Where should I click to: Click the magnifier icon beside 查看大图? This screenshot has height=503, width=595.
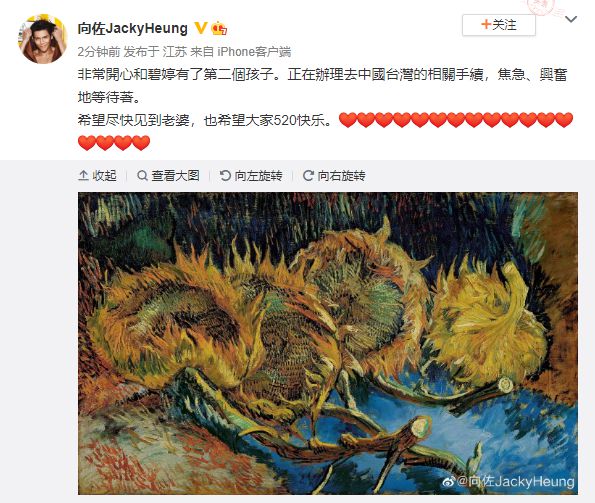pos(142,176)
